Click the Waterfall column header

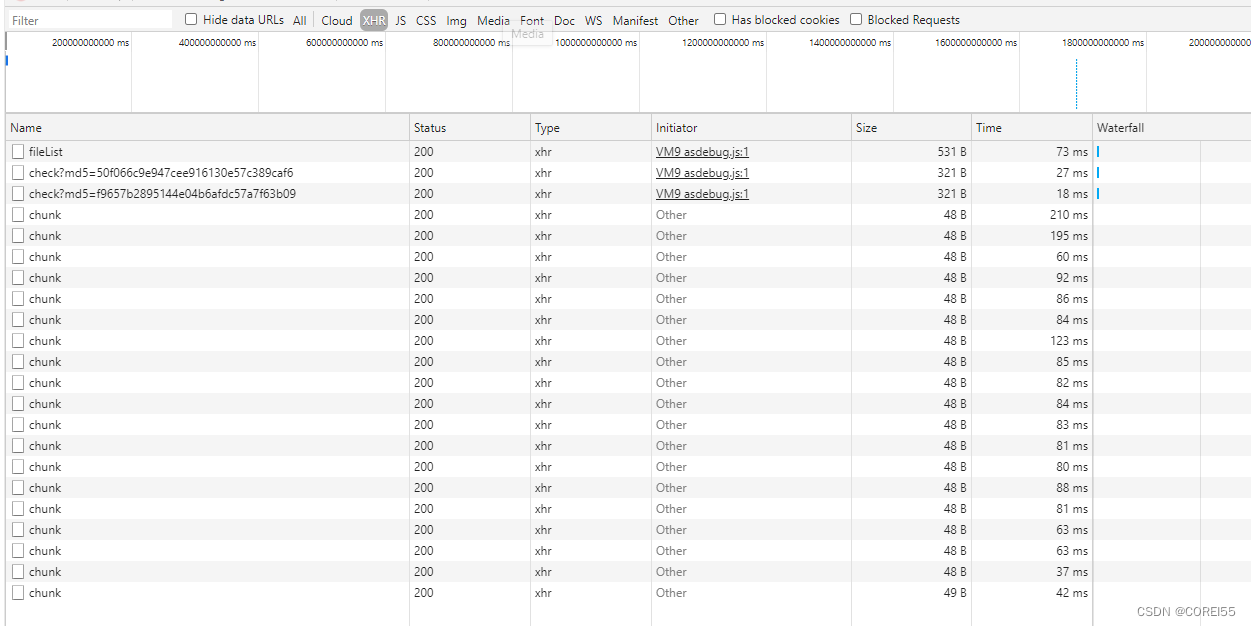pyautogui.click(x=1171, y=128)
